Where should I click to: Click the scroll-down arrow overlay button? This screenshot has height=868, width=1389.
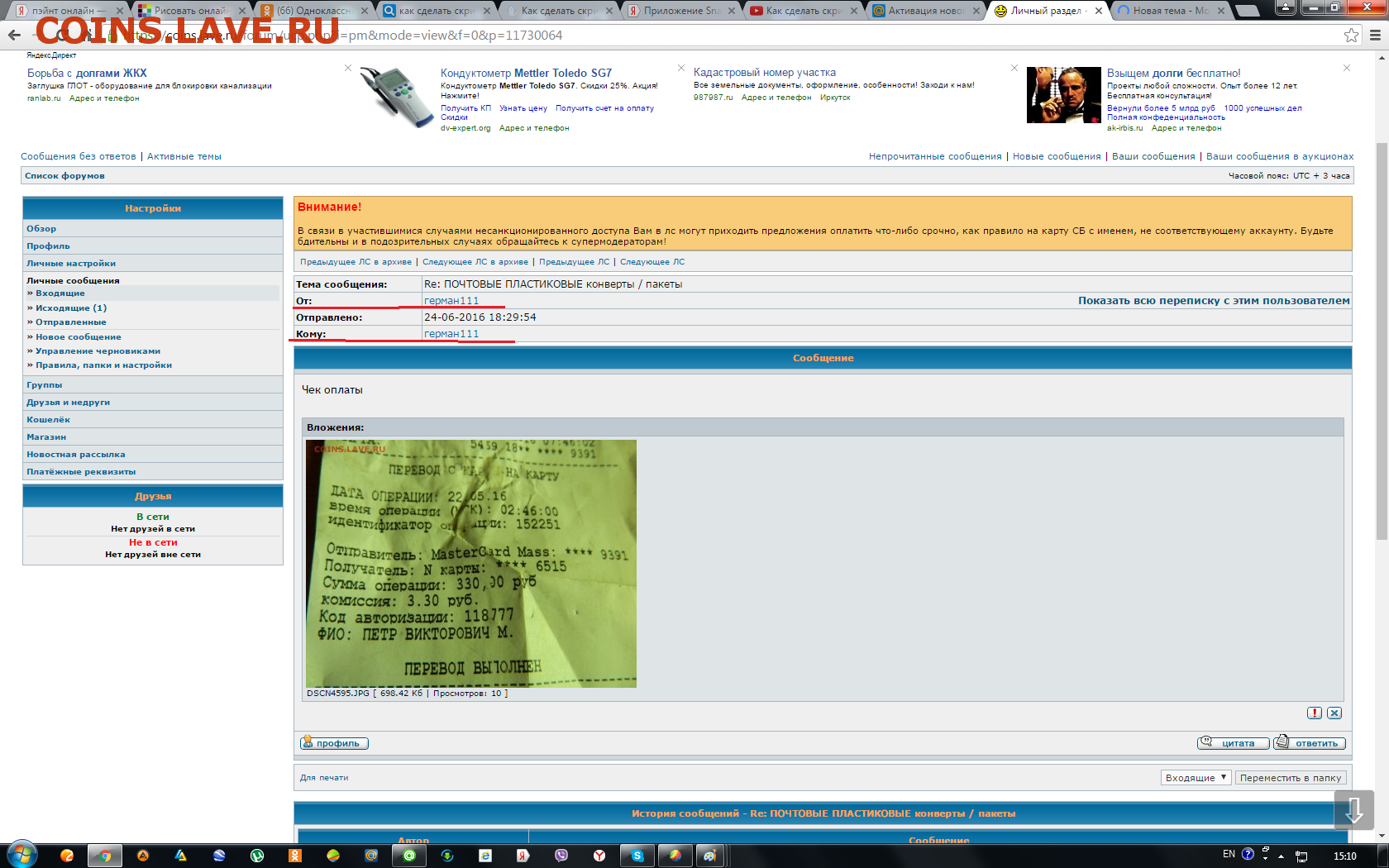[1354, 810]
